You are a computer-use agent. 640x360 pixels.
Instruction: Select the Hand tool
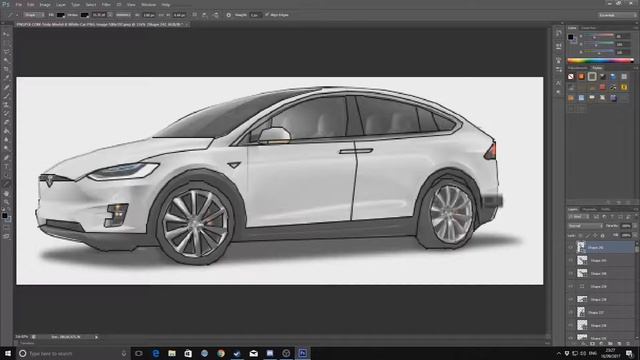coord(6,193)
